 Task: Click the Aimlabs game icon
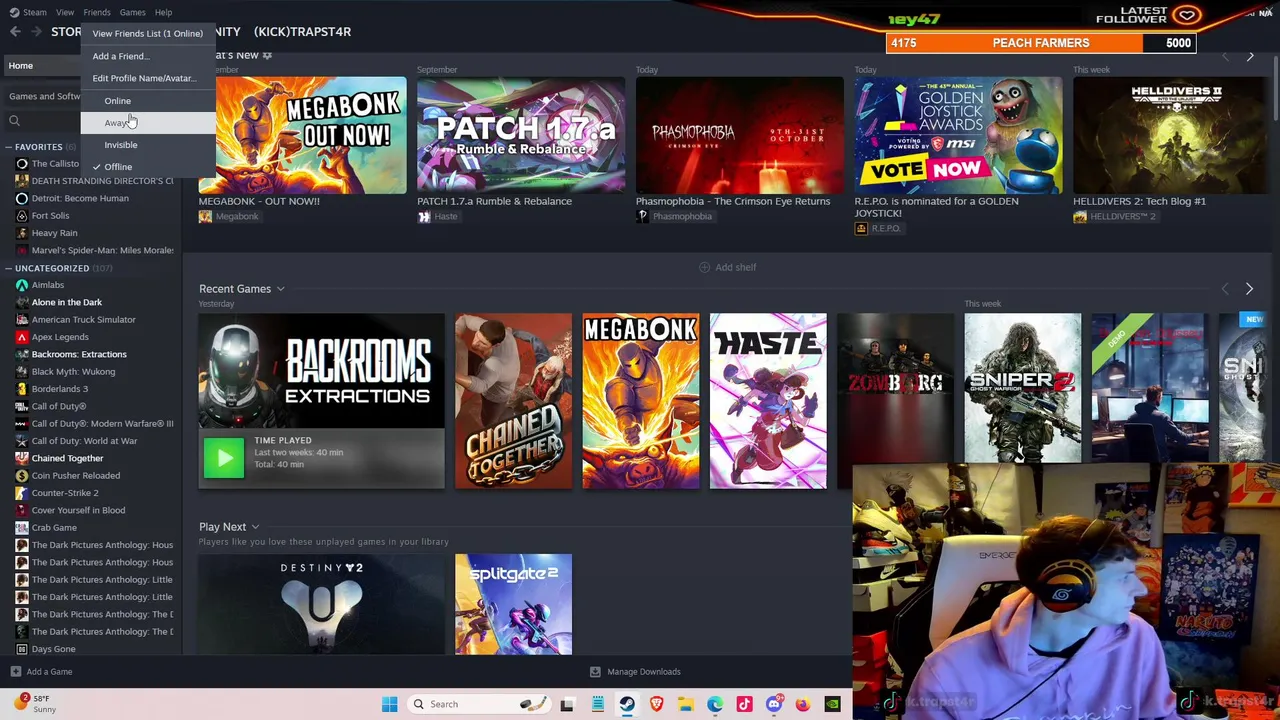coord(22,285)
